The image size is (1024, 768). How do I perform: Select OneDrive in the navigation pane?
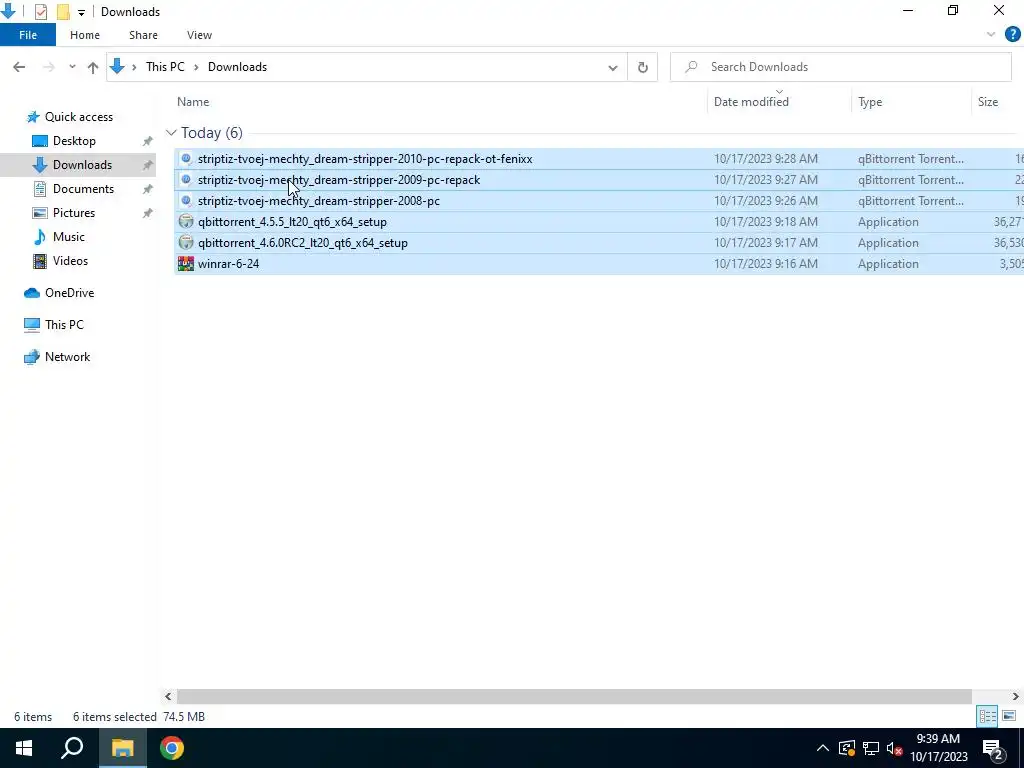(x=69, y=293)
